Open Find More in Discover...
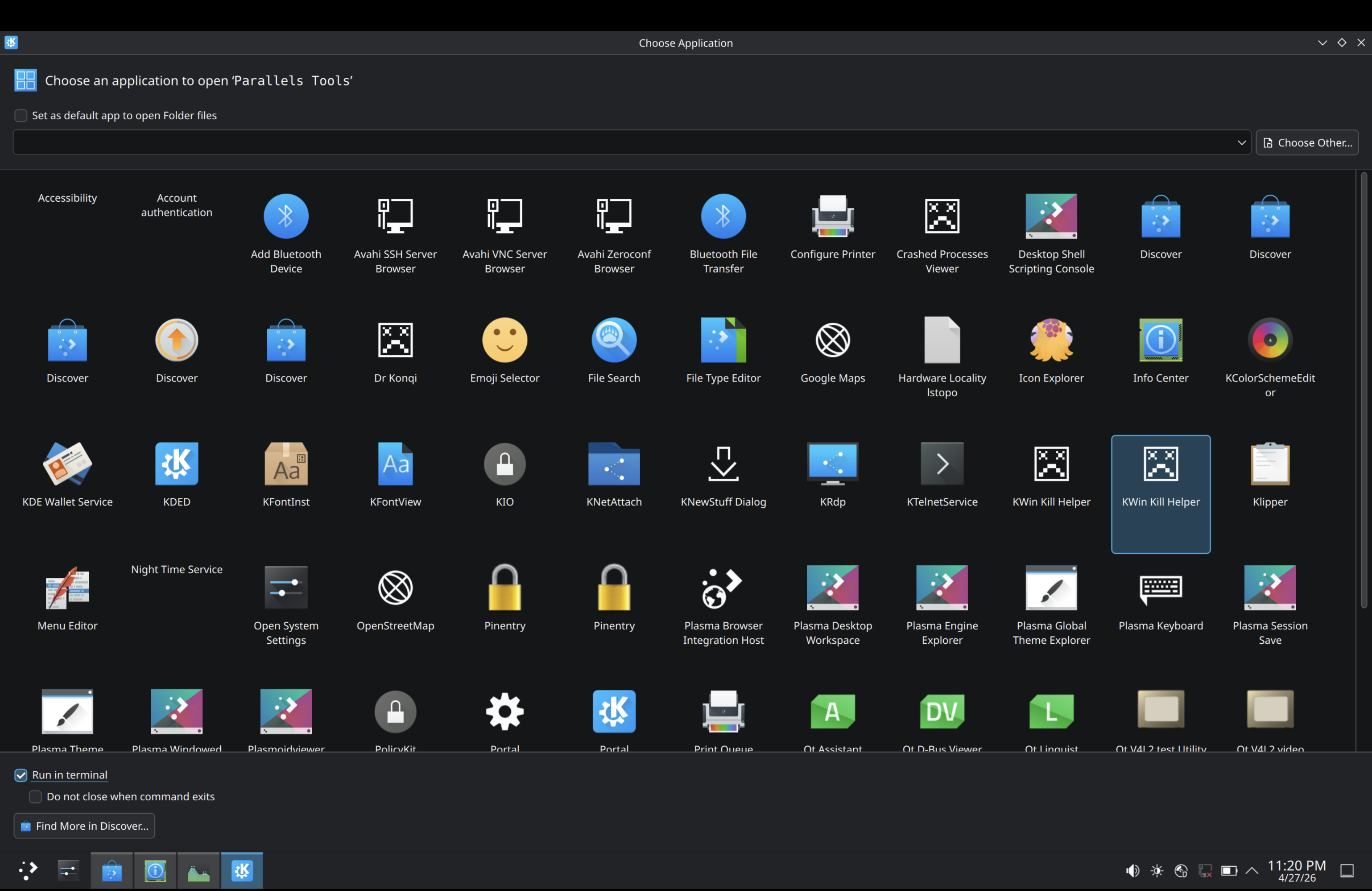The height and width of the screenshot is (891, 1372). 84,826
